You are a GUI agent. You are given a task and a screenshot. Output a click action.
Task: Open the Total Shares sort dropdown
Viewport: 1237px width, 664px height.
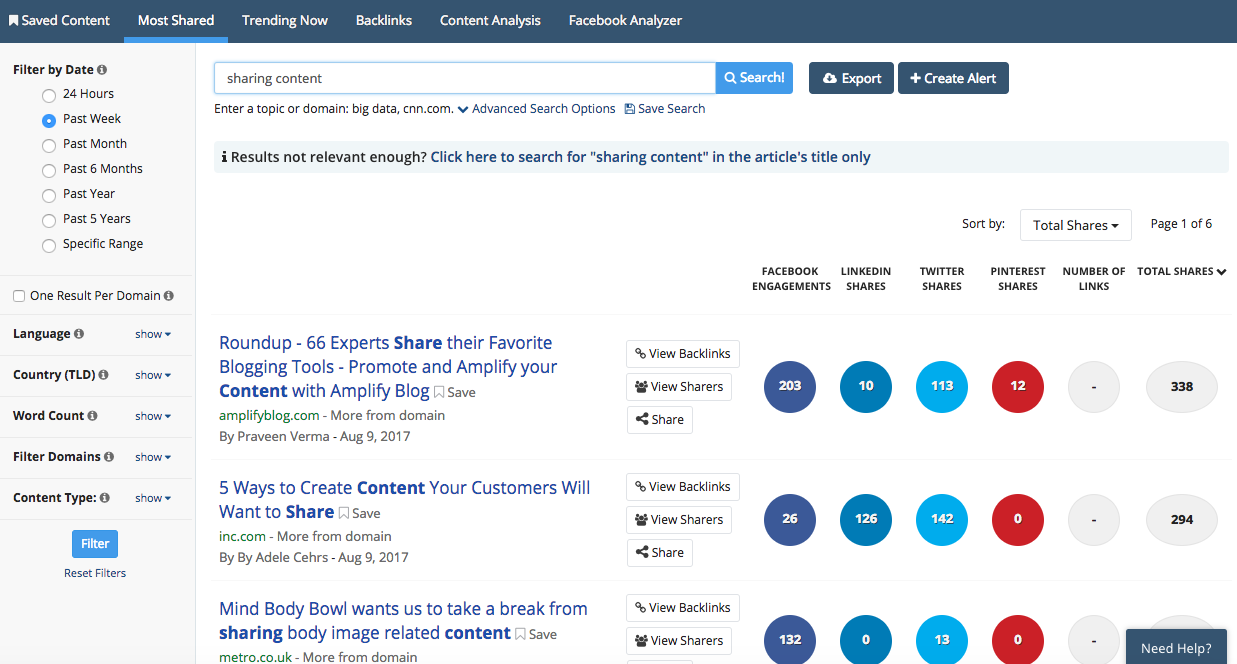coord(1075,225)
